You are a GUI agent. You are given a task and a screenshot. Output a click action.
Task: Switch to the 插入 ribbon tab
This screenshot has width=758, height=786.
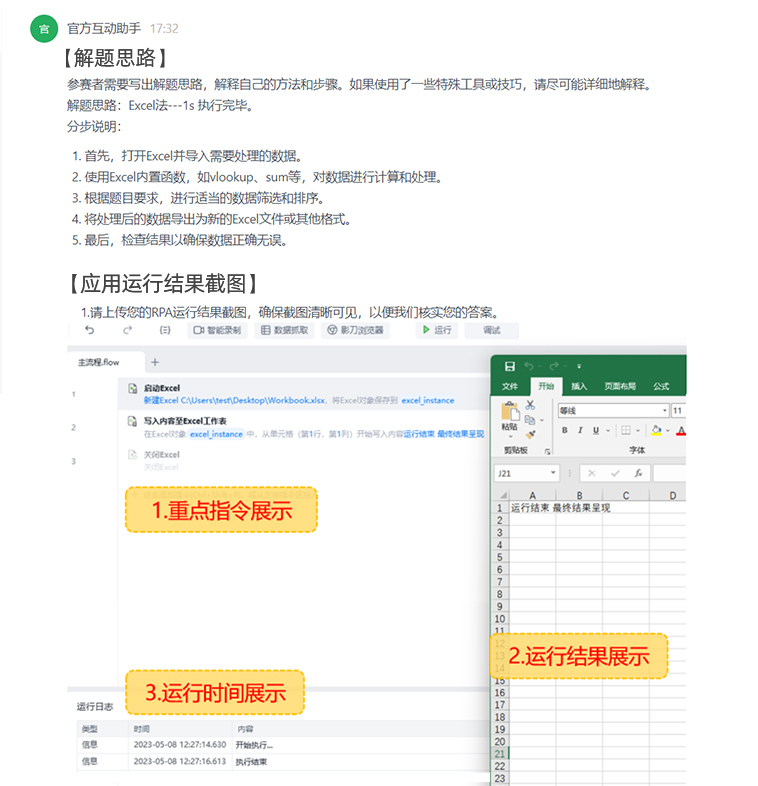point(579,386)
